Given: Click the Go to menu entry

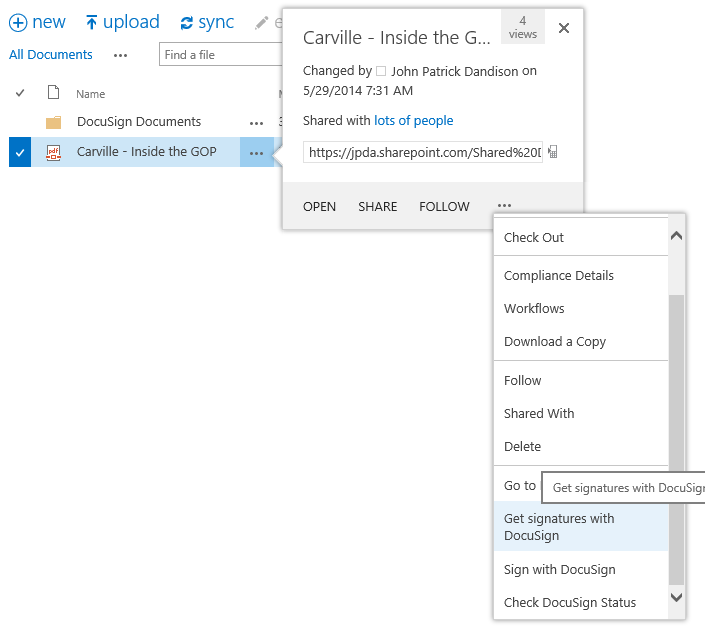Looking at the screenshot, I should (520, 486).
